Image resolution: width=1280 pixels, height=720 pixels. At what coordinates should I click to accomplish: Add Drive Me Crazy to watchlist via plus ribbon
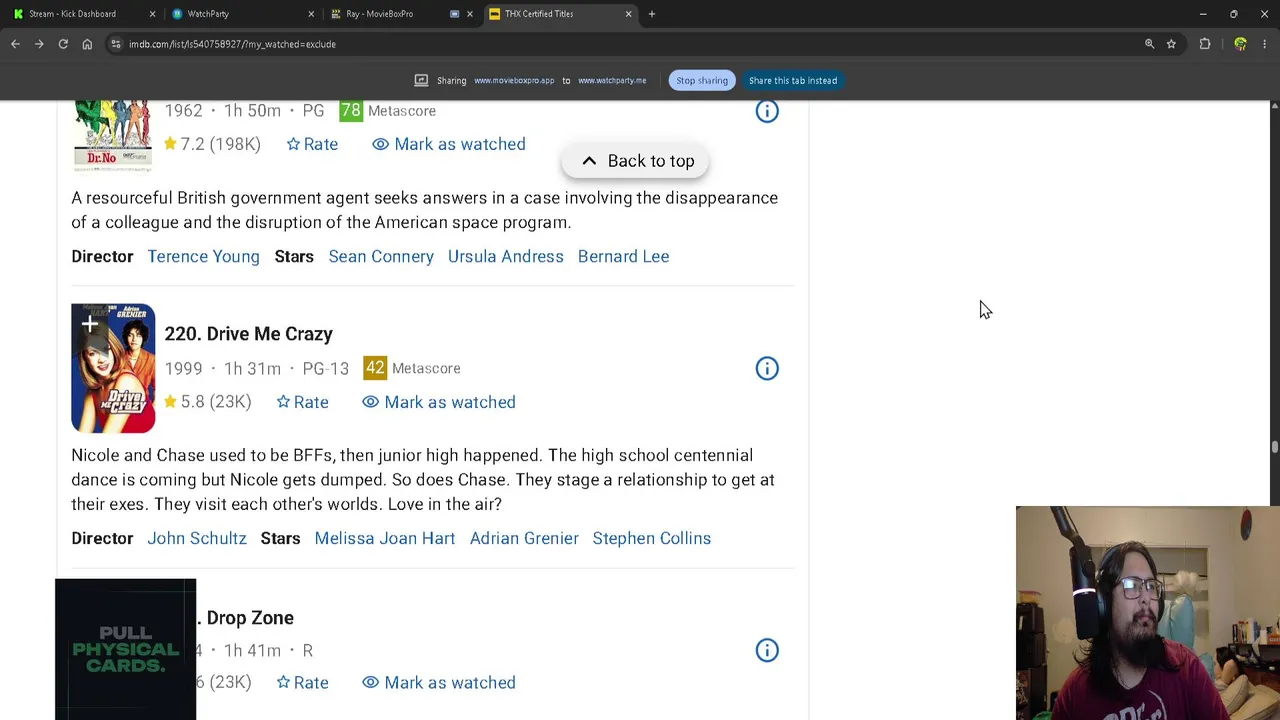pos(89,325)
